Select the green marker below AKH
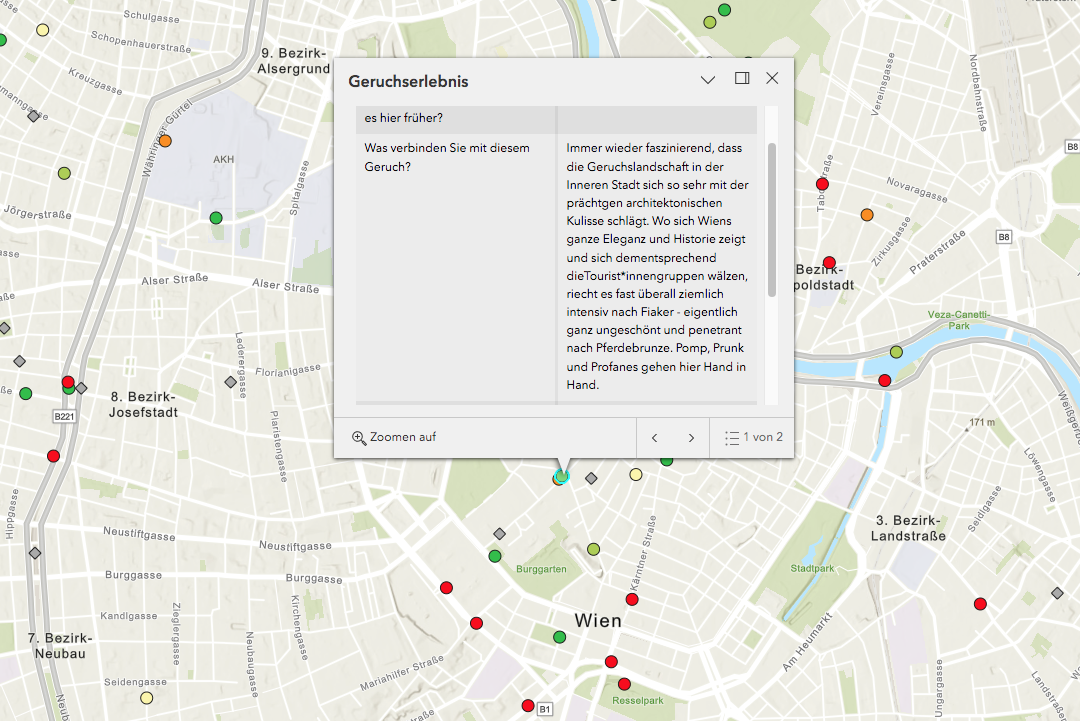This screenshot has height=721, width=1080. [x=216, y=218]
